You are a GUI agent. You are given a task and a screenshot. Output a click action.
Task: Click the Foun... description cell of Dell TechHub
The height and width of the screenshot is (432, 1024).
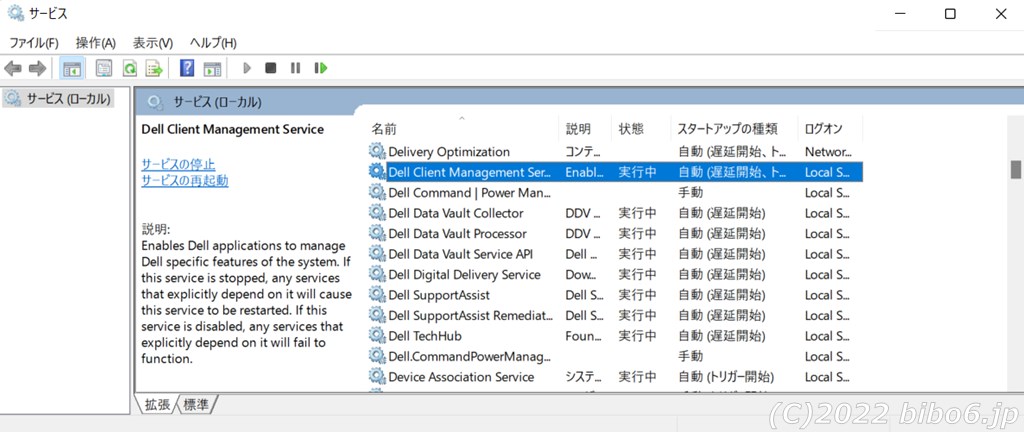click(584, 335)
